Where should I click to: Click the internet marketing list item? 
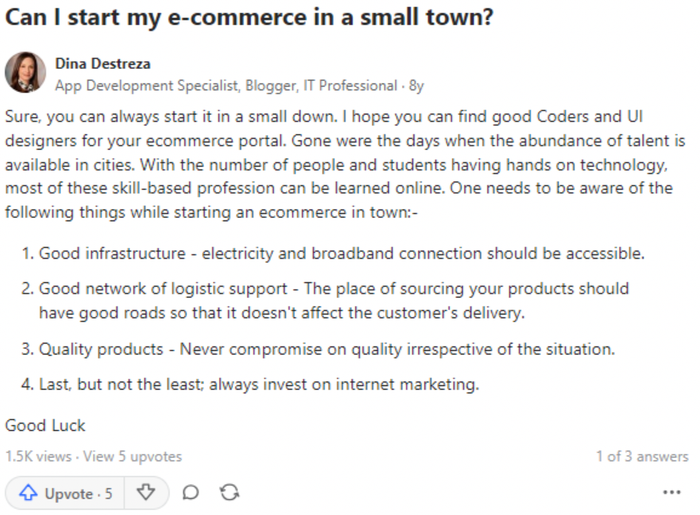260,384
